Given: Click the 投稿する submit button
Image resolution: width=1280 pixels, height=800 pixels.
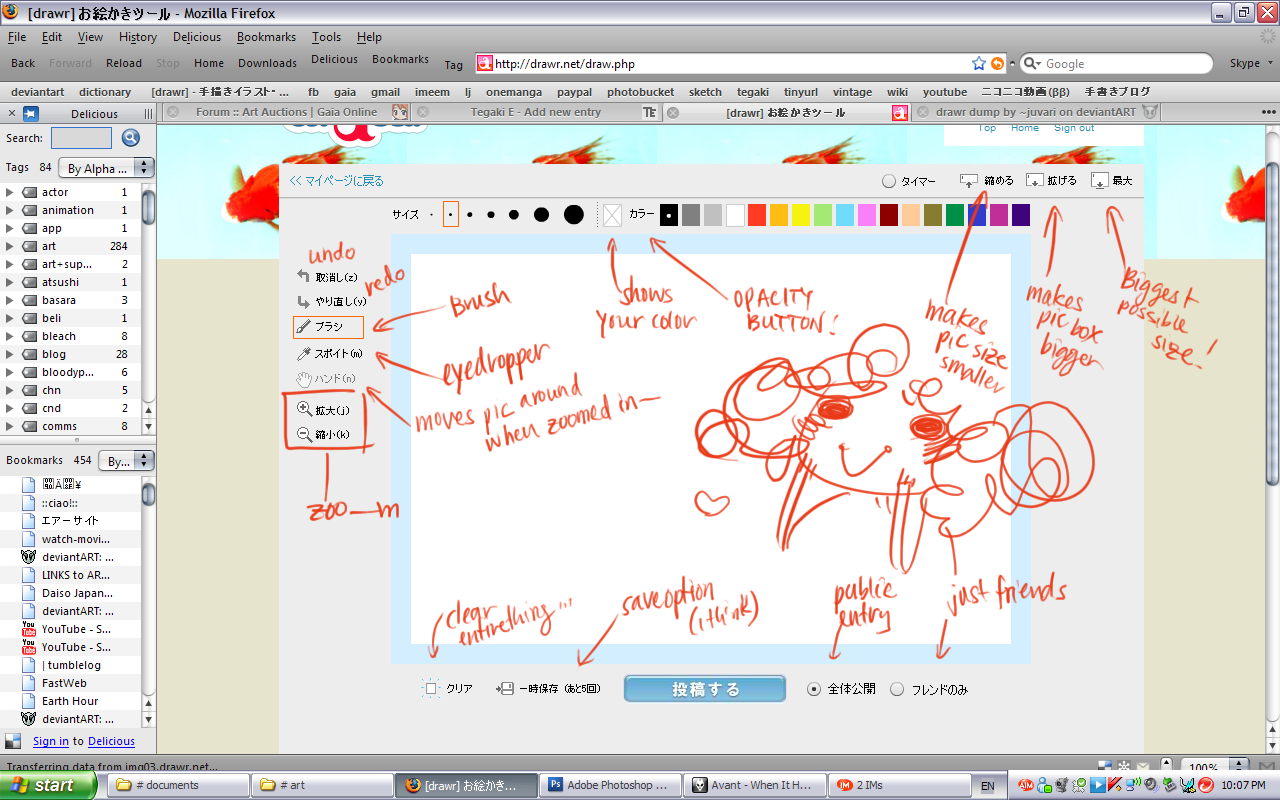Looking at the screenshot, I should 705,689.
